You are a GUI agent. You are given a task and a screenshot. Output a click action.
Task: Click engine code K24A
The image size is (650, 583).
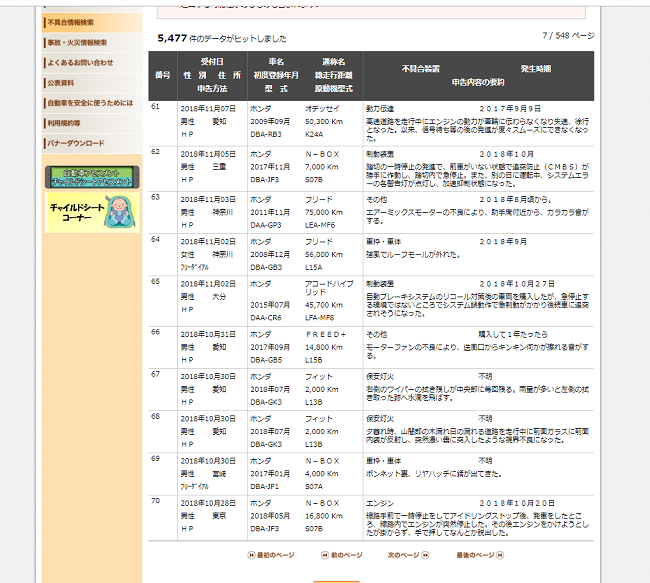tap(314, 134)
